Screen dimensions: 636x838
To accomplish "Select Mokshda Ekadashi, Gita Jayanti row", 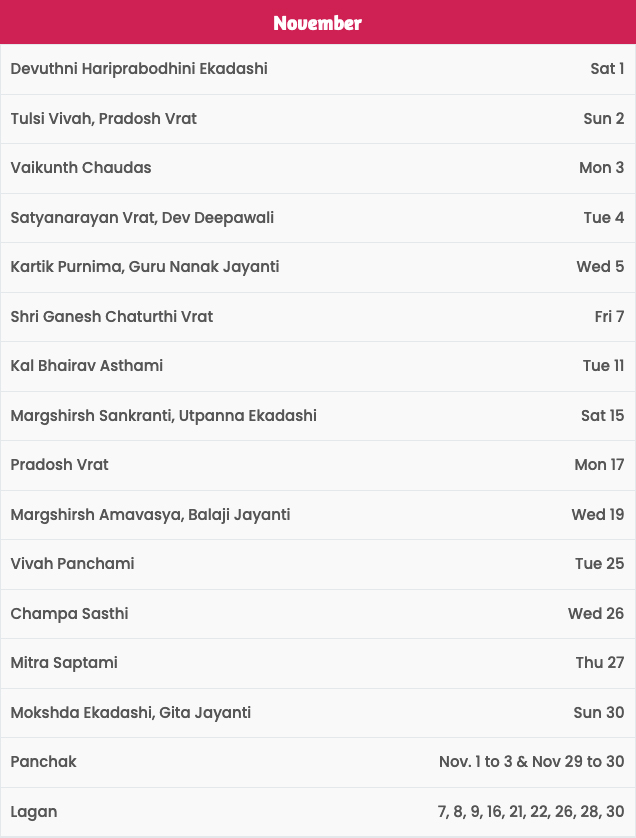I will [318, 712].
